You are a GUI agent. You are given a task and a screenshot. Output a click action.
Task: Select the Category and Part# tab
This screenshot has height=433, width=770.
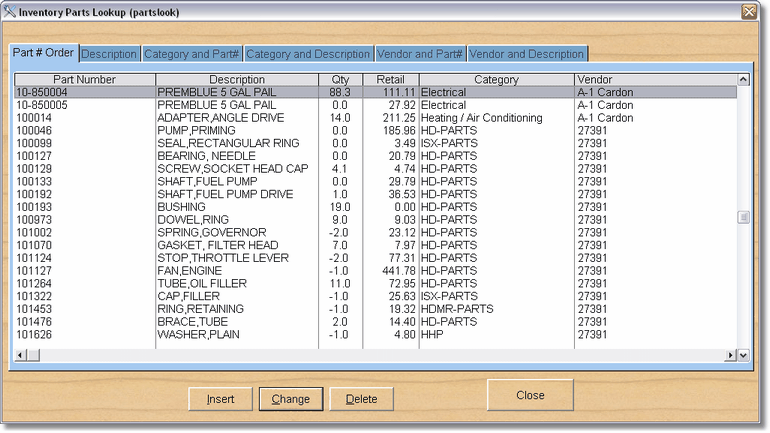192,54
